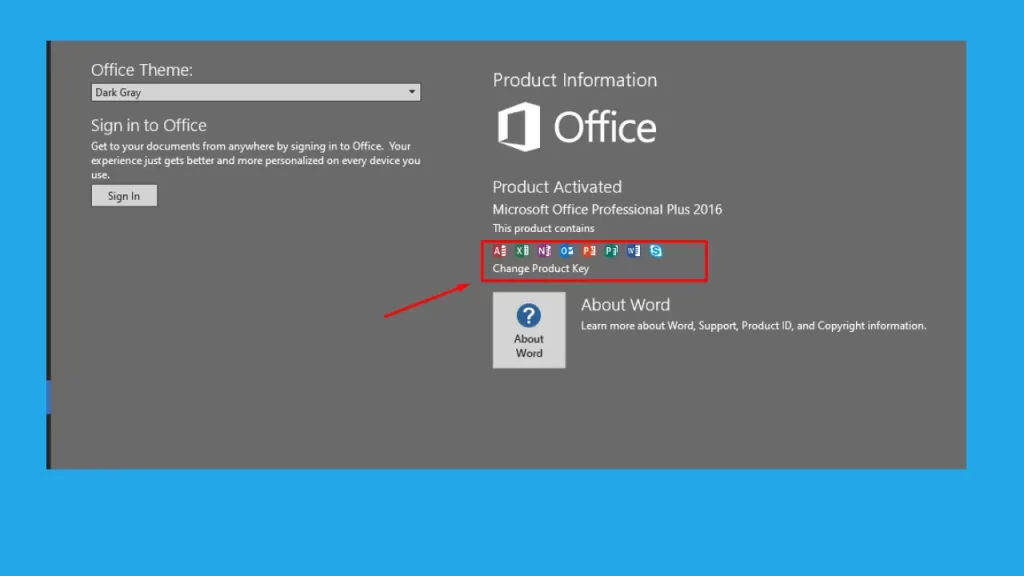Click the Sign In button
Image resolution: width=1024 pixels, height=576 pixels.
124,196
